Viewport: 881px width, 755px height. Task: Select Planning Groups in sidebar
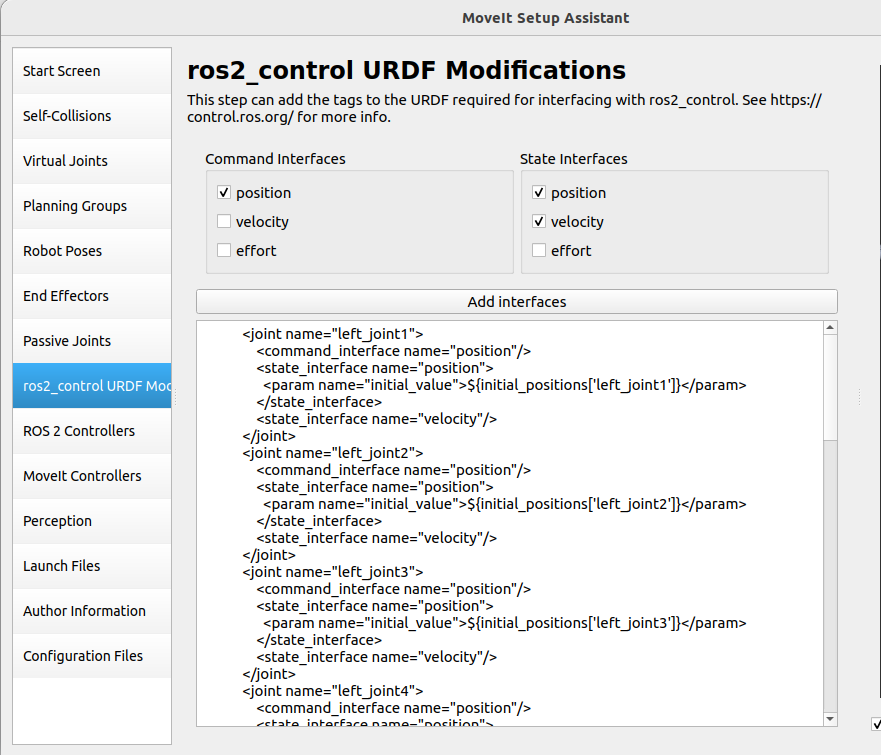point(92,206)
